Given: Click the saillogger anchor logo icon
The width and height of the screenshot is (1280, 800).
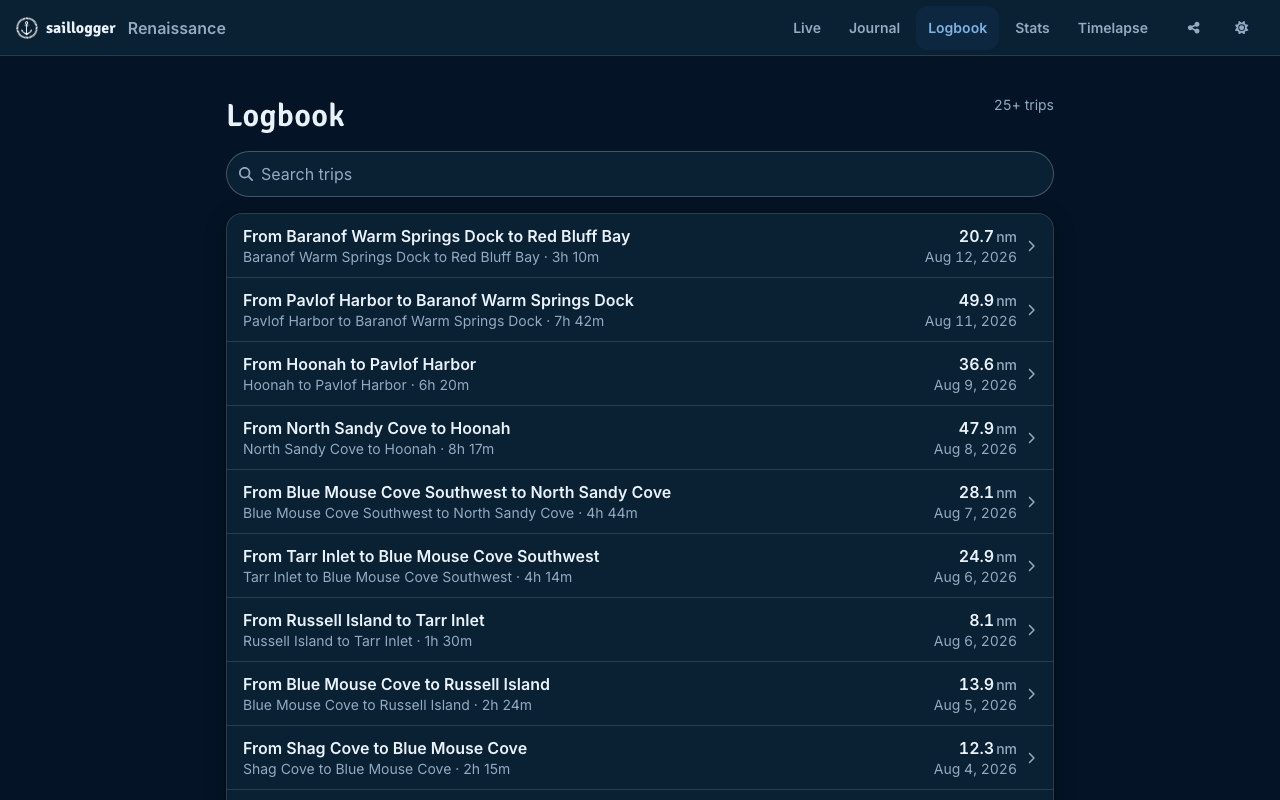Looking at the screenshot, I should (27, 28).
